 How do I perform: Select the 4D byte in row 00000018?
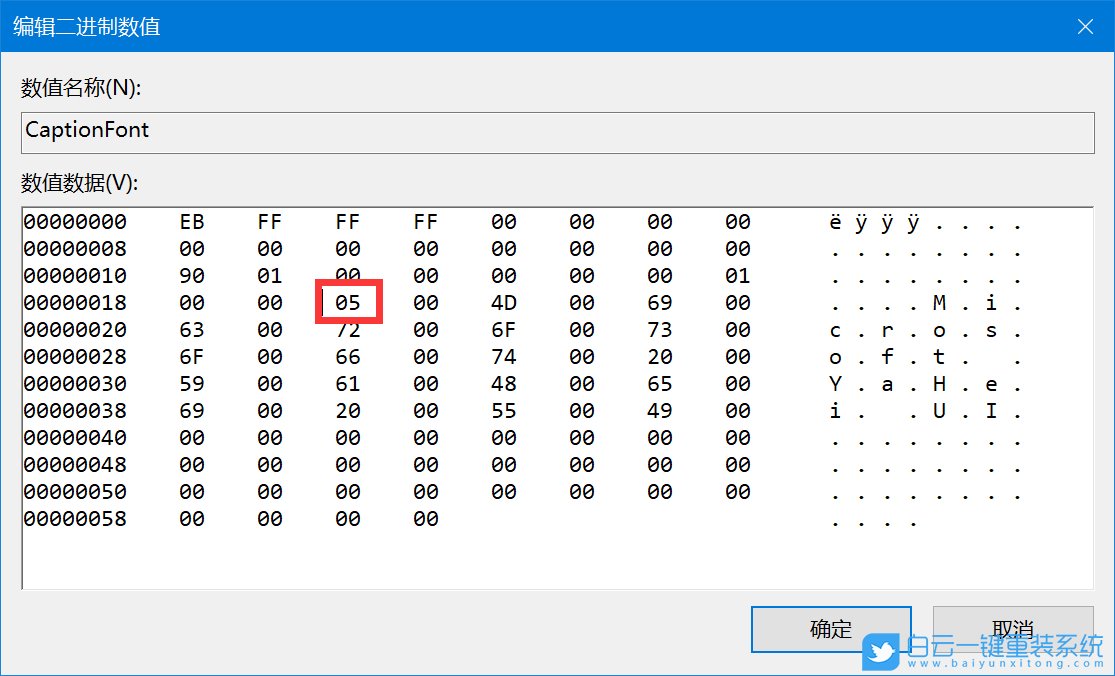[x=503, y=302]
